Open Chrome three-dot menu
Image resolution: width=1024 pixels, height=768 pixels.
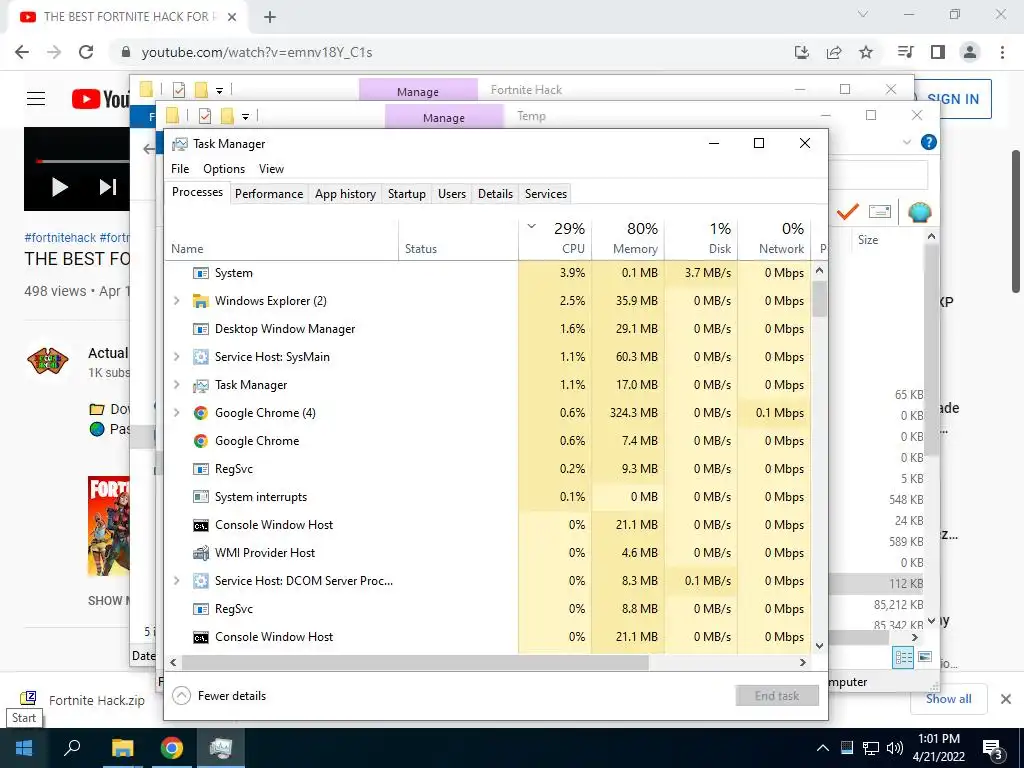coord(1002,52)
